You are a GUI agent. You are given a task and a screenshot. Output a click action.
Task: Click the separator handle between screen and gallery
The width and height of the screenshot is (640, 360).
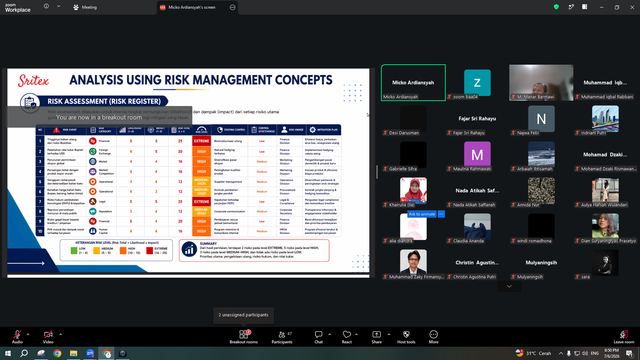click(376, 172)
